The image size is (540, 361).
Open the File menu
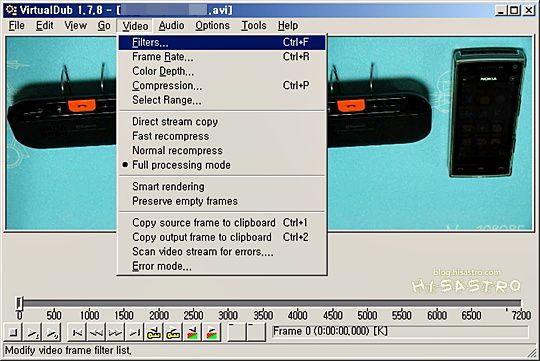[x=17, y=26]
